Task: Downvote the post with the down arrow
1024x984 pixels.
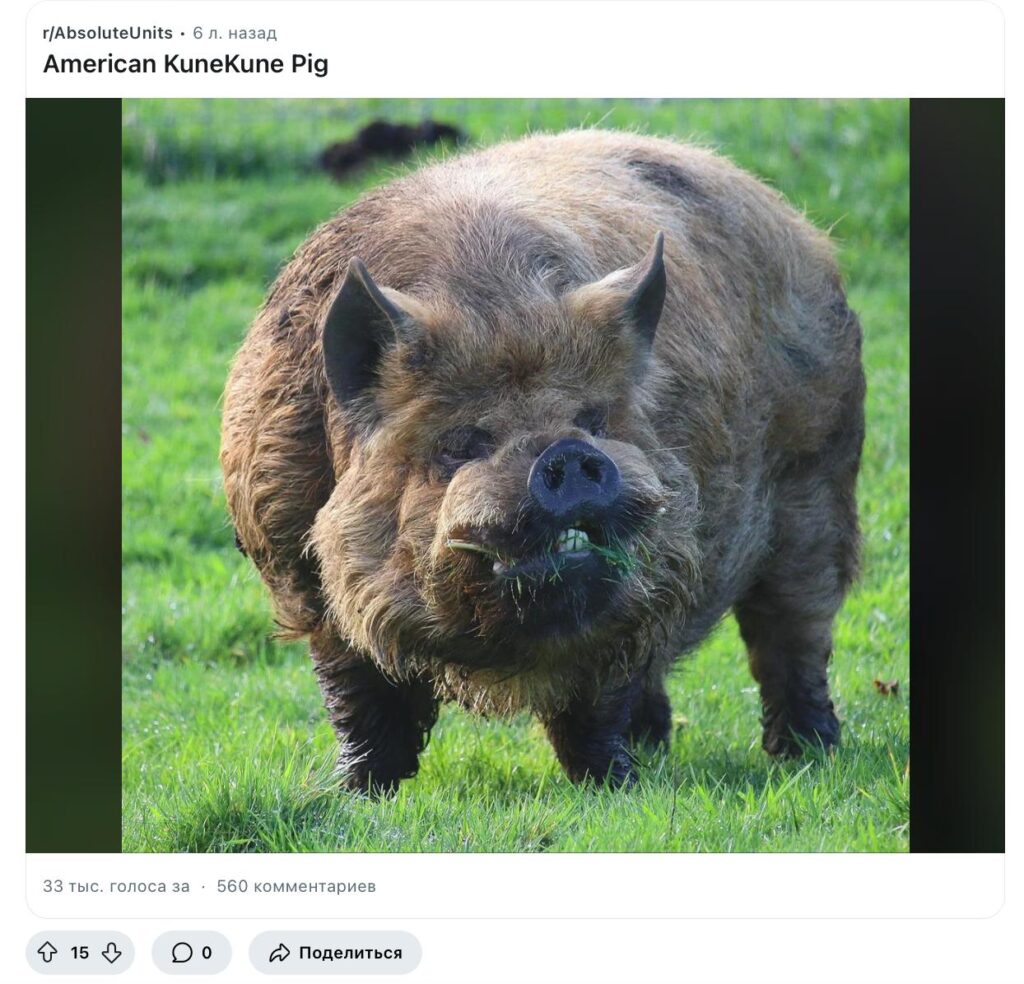Action: point(112,953)
